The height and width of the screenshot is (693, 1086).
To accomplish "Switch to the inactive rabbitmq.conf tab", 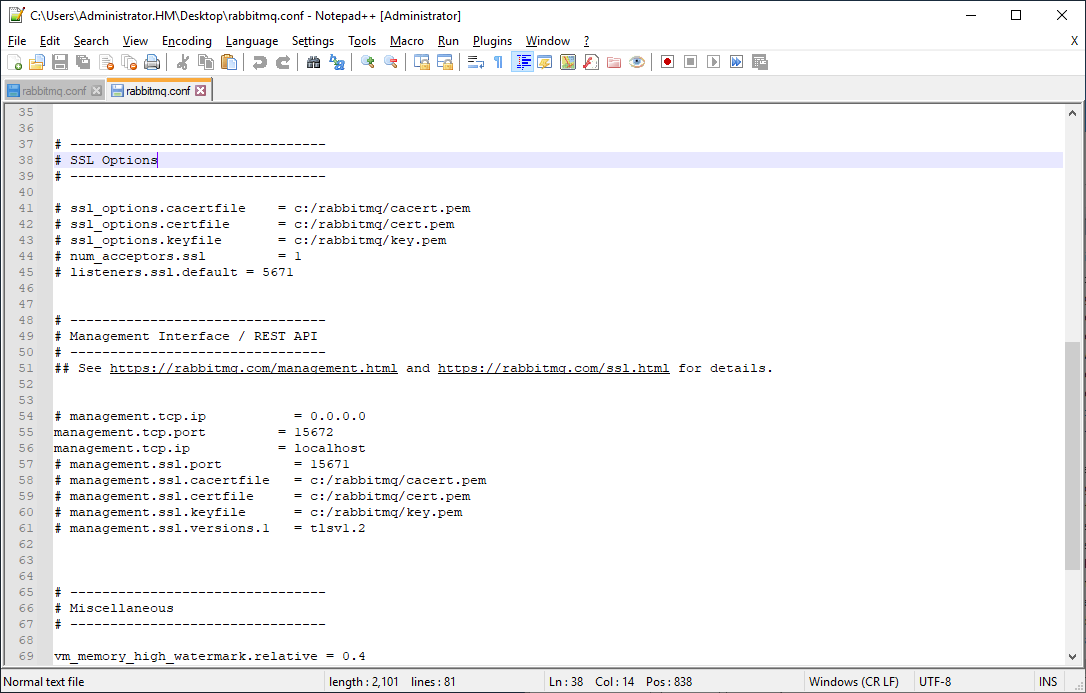I will (53, 91).
